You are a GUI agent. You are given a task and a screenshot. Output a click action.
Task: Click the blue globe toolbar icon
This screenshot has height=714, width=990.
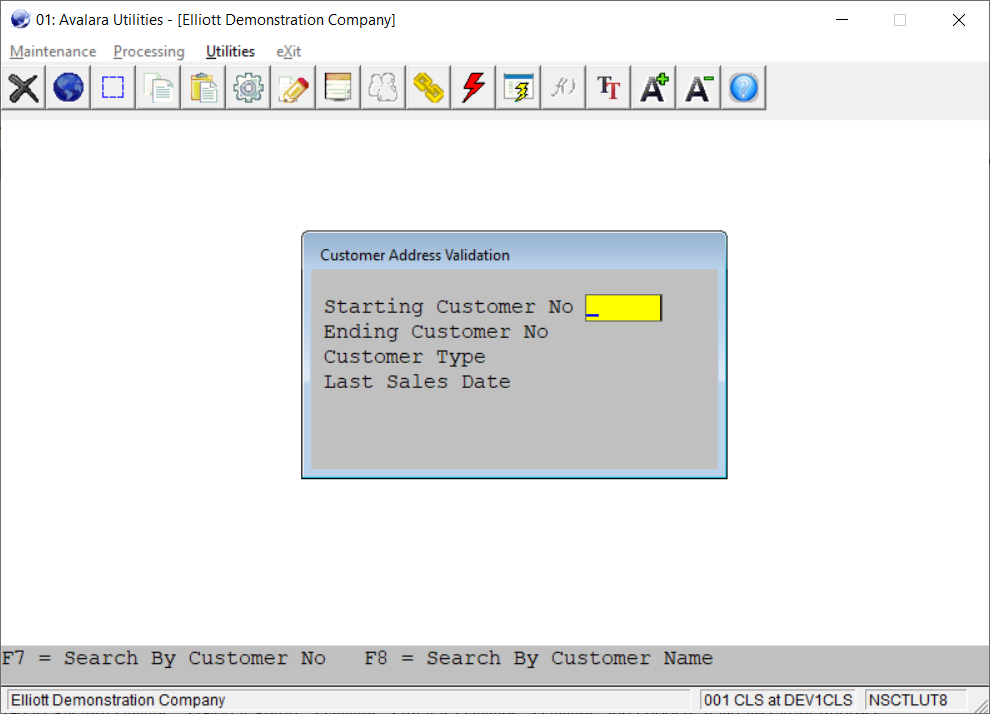tap(68, 88)
